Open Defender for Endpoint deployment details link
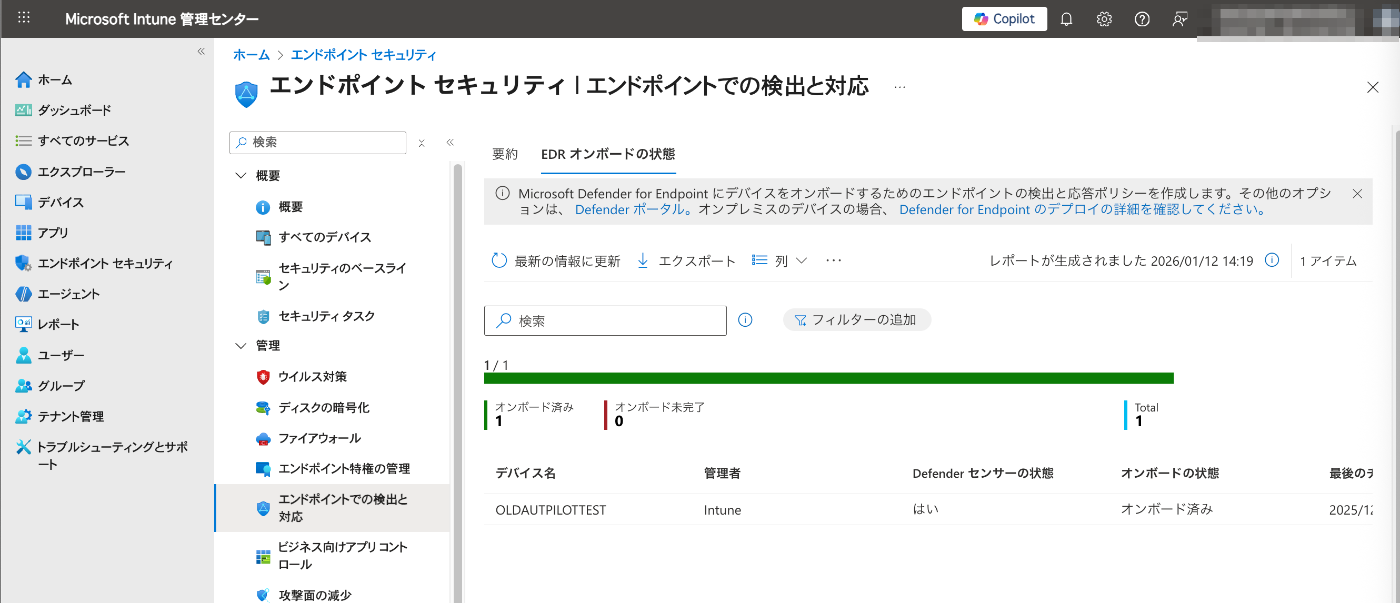1400x603 pixels. coord(1084,210)
